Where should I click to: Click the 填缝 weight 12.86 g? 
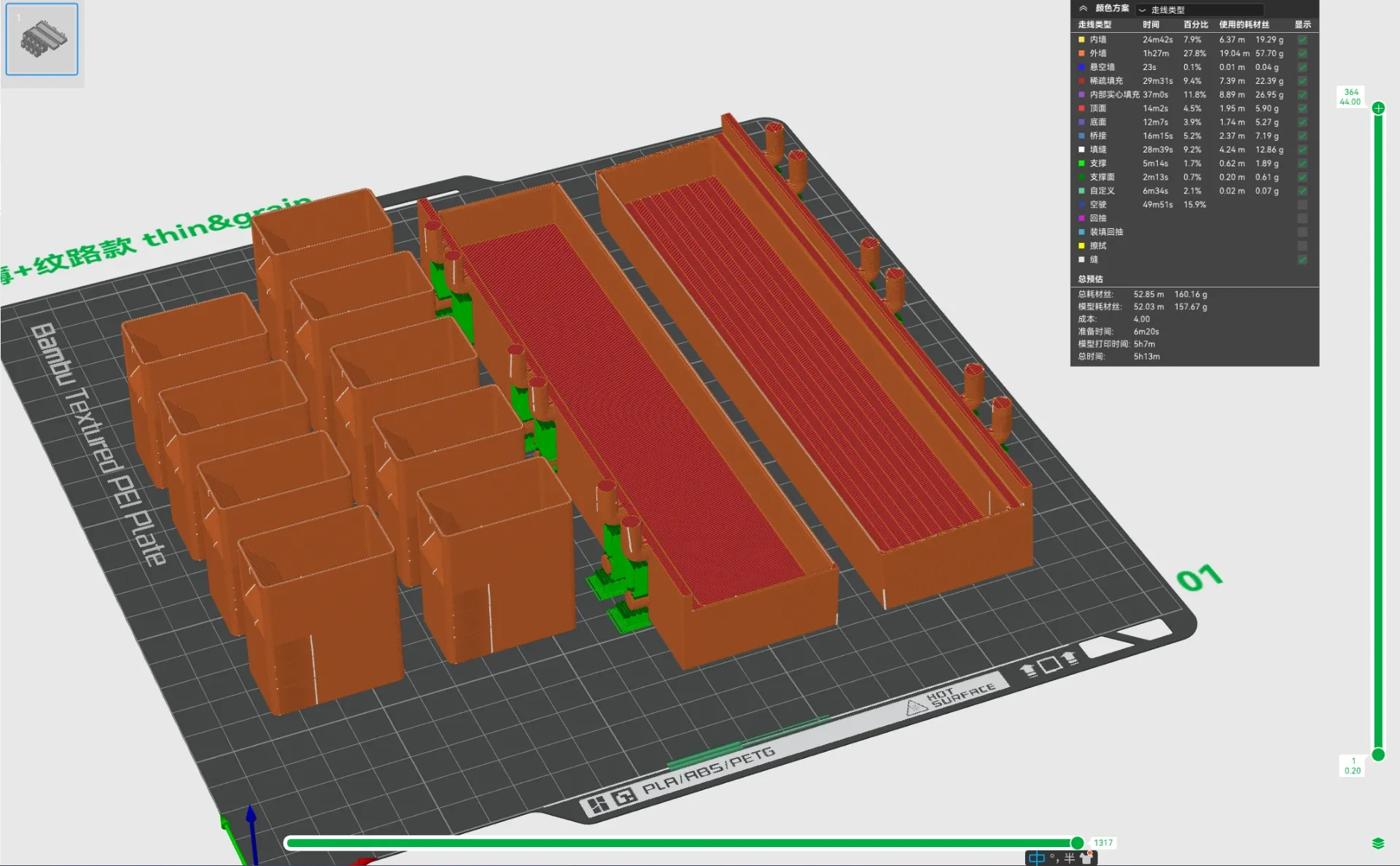(1269, 150)
